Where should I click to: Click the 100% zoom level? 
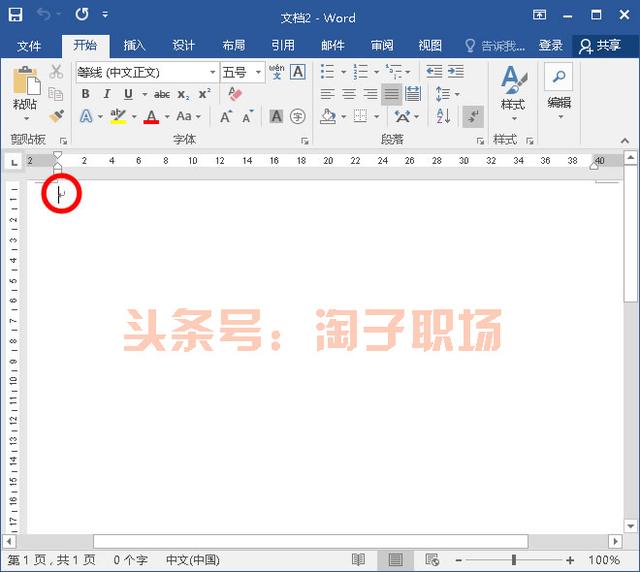604,560
